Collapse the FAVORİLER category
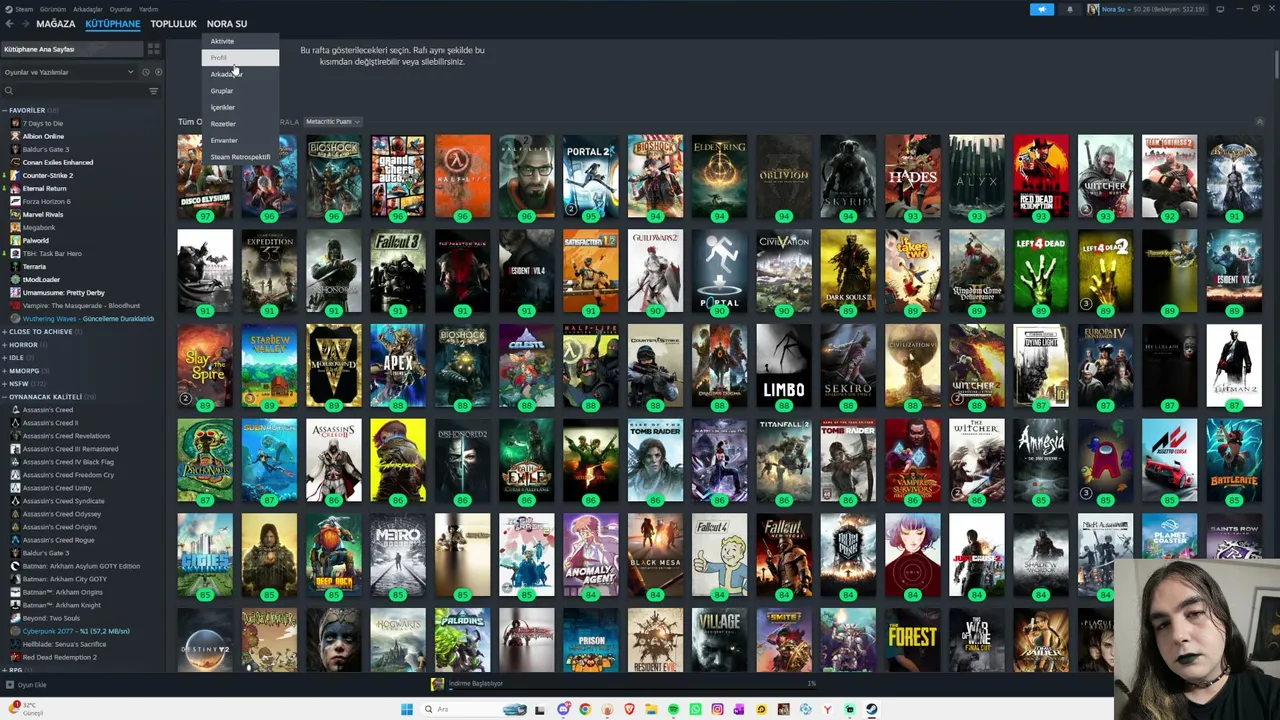1280x720 pixels. click(5, 110)
